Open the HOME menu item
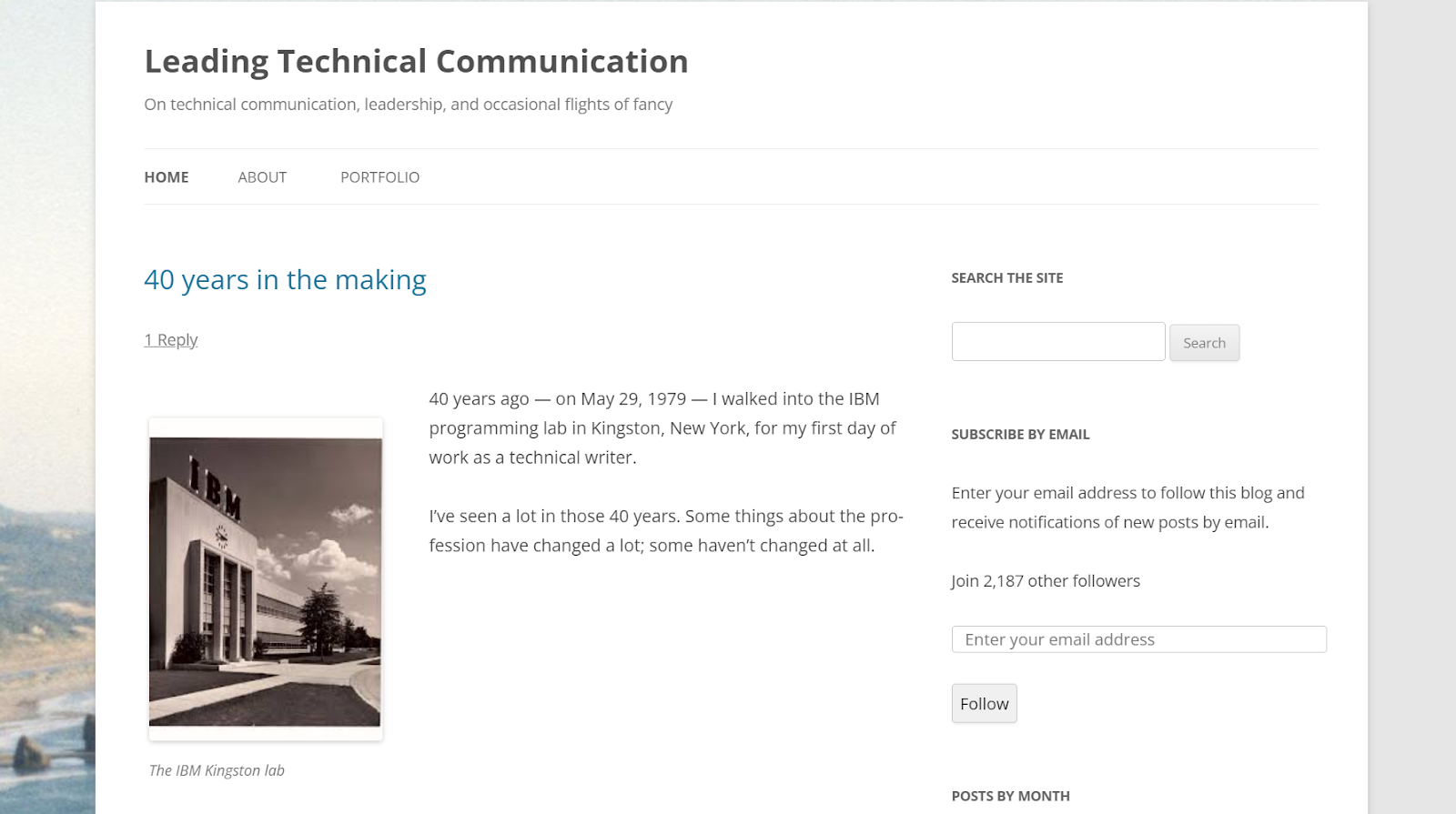 click(166, 177)
